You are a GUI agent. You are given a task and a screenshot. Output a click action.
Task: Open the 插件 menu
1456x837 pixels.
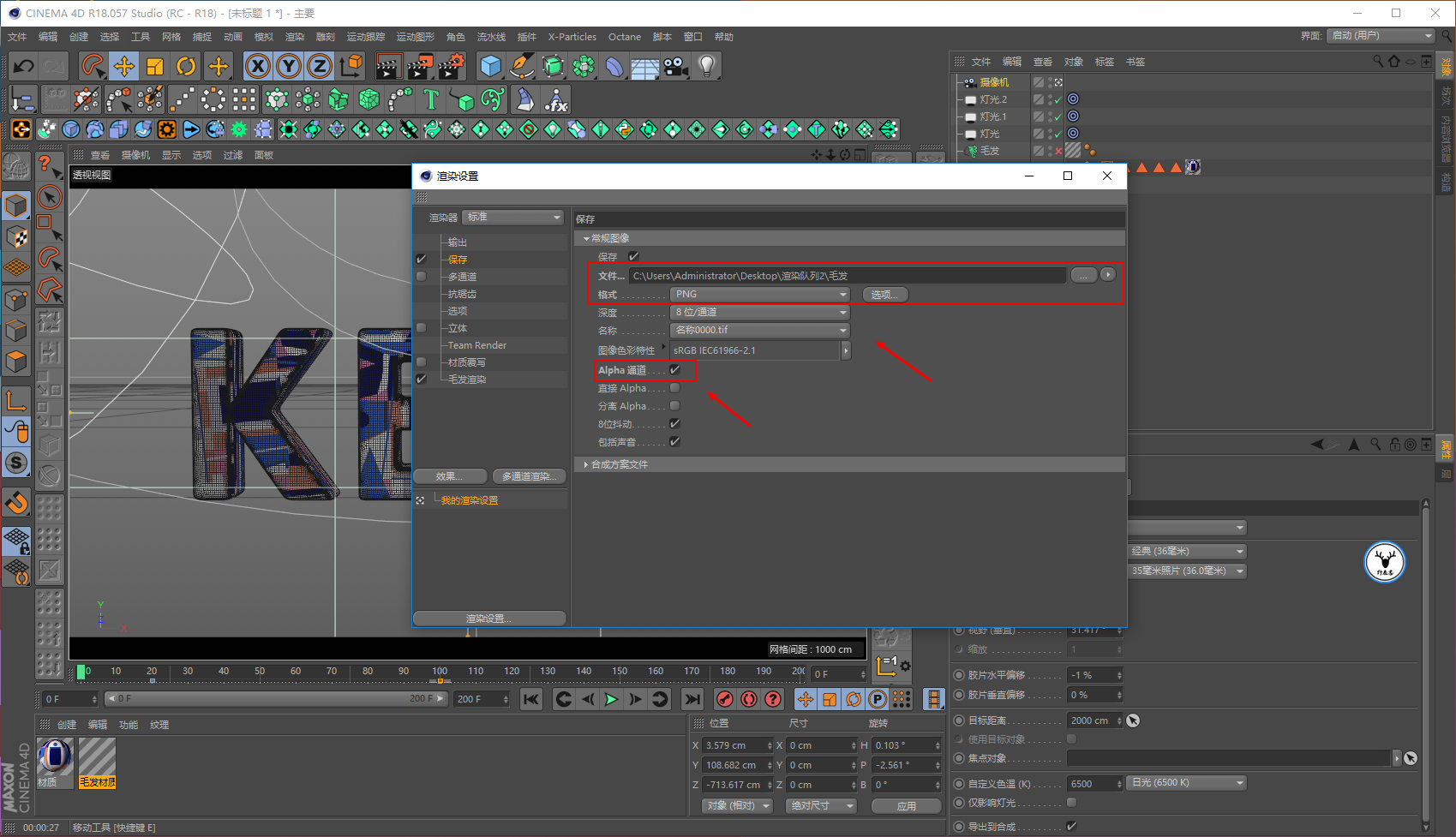(x=526, y=37)
